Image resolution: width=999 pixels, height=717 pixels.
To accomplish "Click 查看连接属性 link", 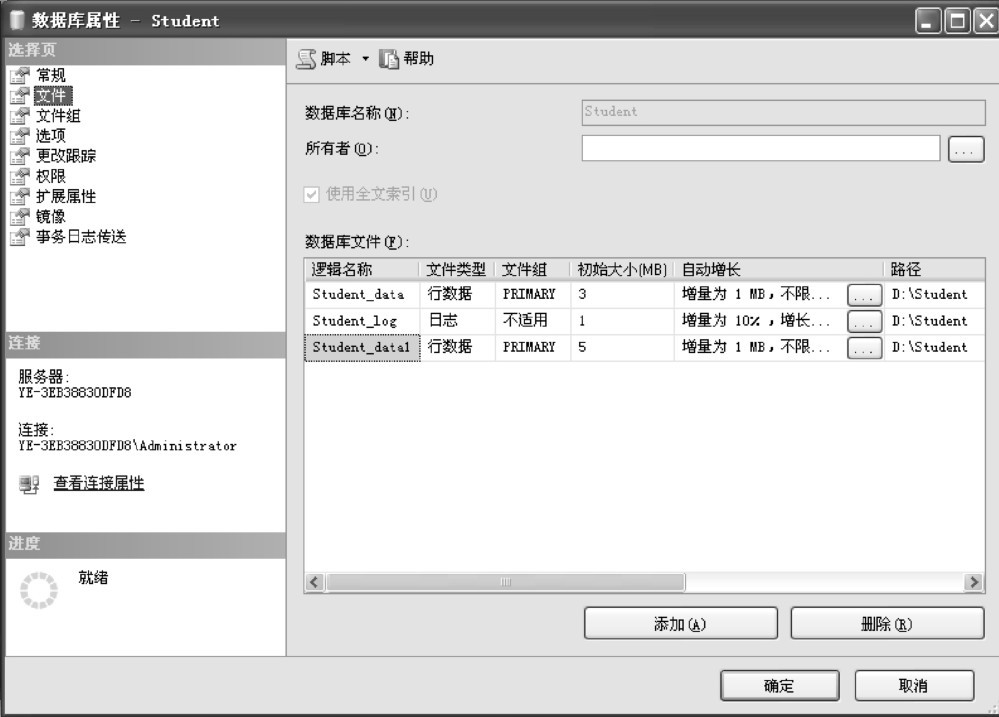I will (99, 483).
